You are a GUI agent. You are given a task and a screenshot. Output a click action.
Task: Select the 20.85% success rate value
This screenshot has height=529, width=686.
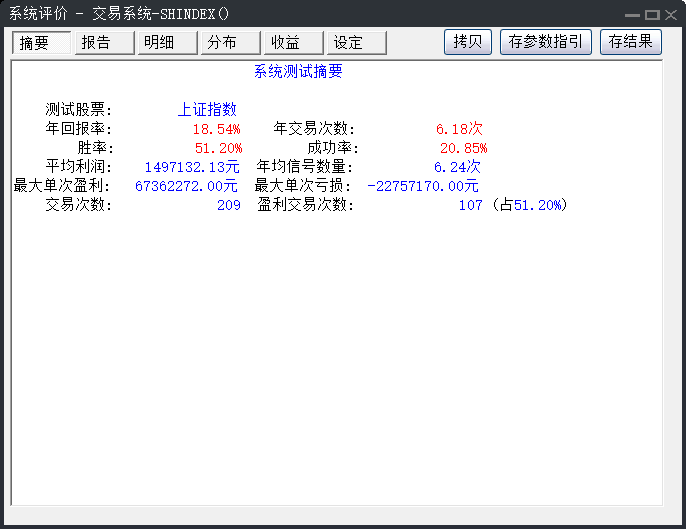(463, 148)
